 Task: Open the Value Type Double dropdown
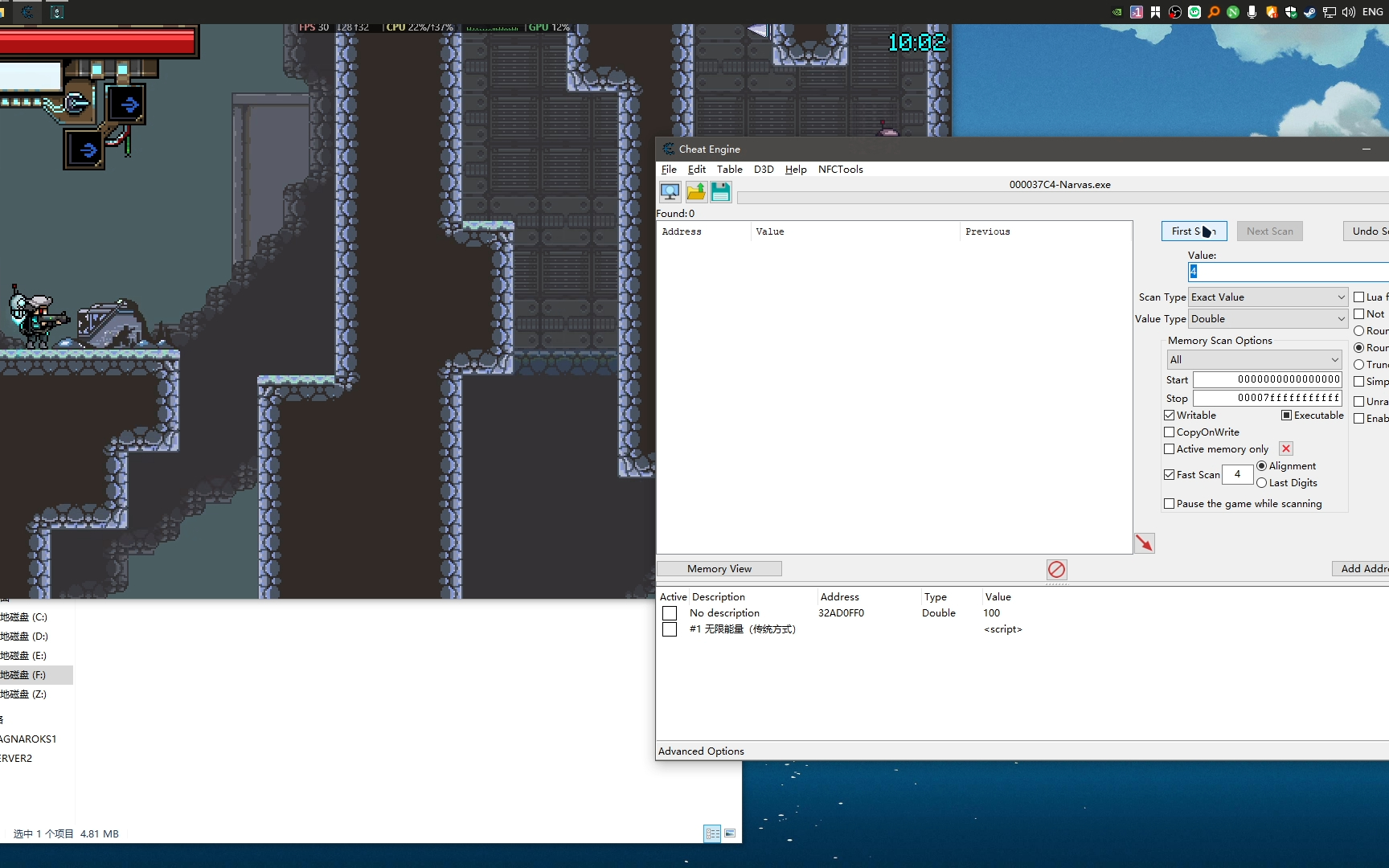1268,319
